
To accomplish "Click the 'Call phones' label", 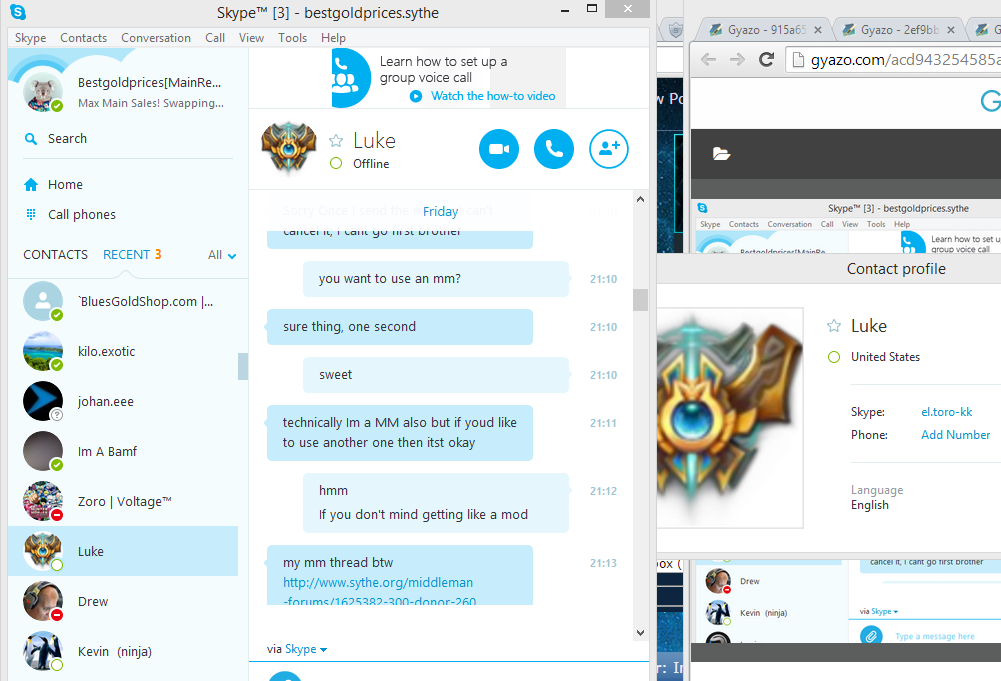I will coord(82,214).
